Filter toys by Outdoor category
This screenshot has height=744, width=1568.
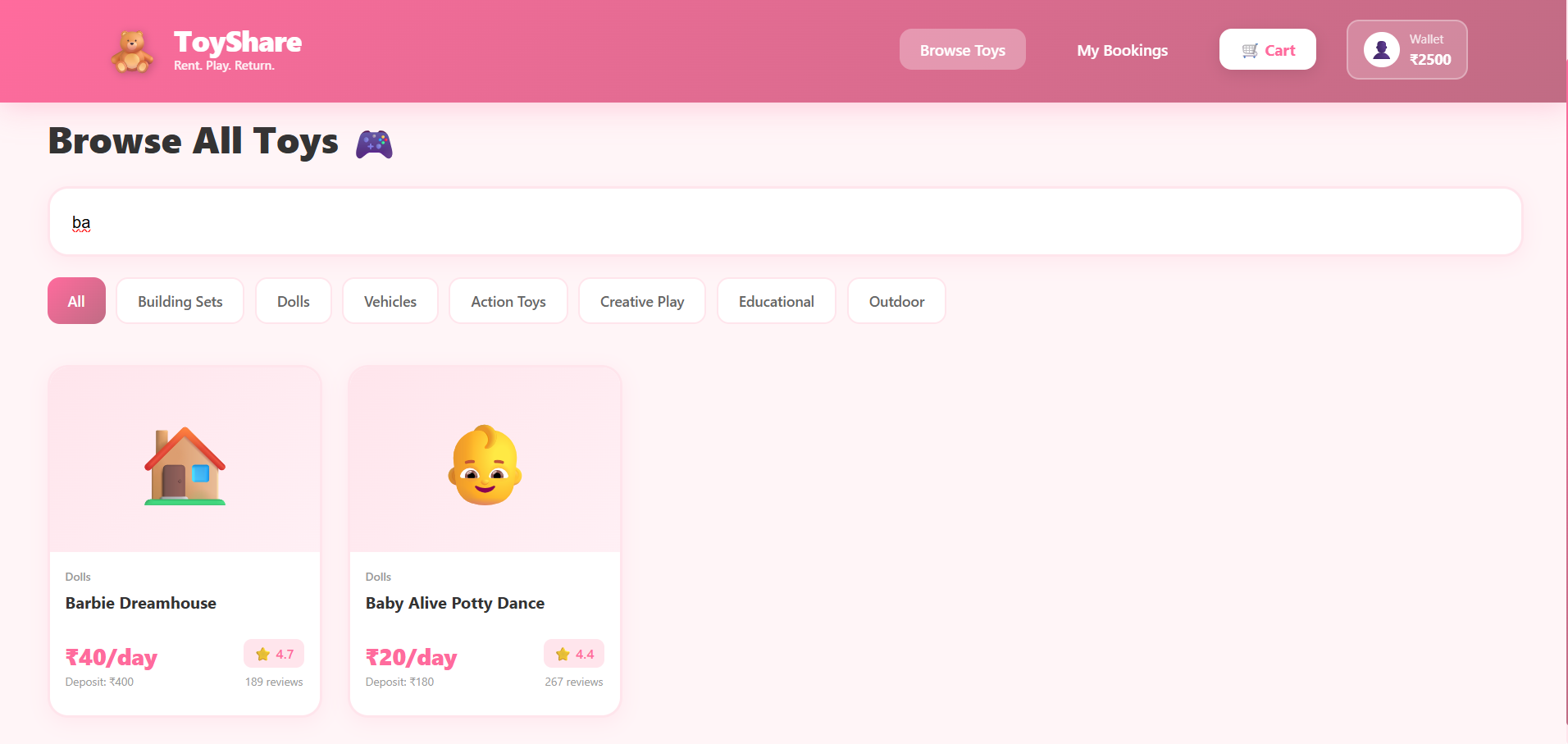click(x=896, y=301)
